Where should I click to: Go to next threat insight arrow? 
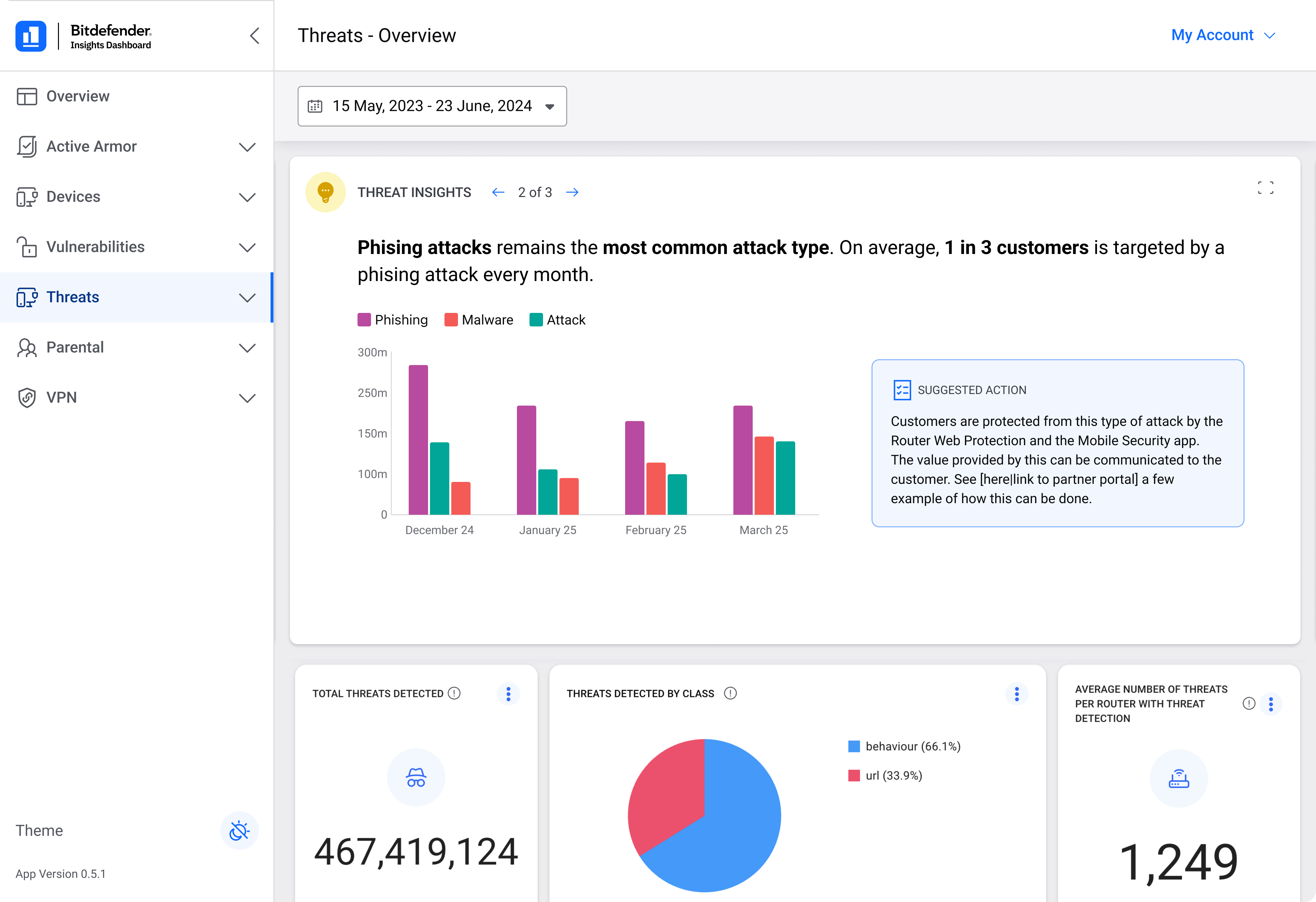point(573,193)
